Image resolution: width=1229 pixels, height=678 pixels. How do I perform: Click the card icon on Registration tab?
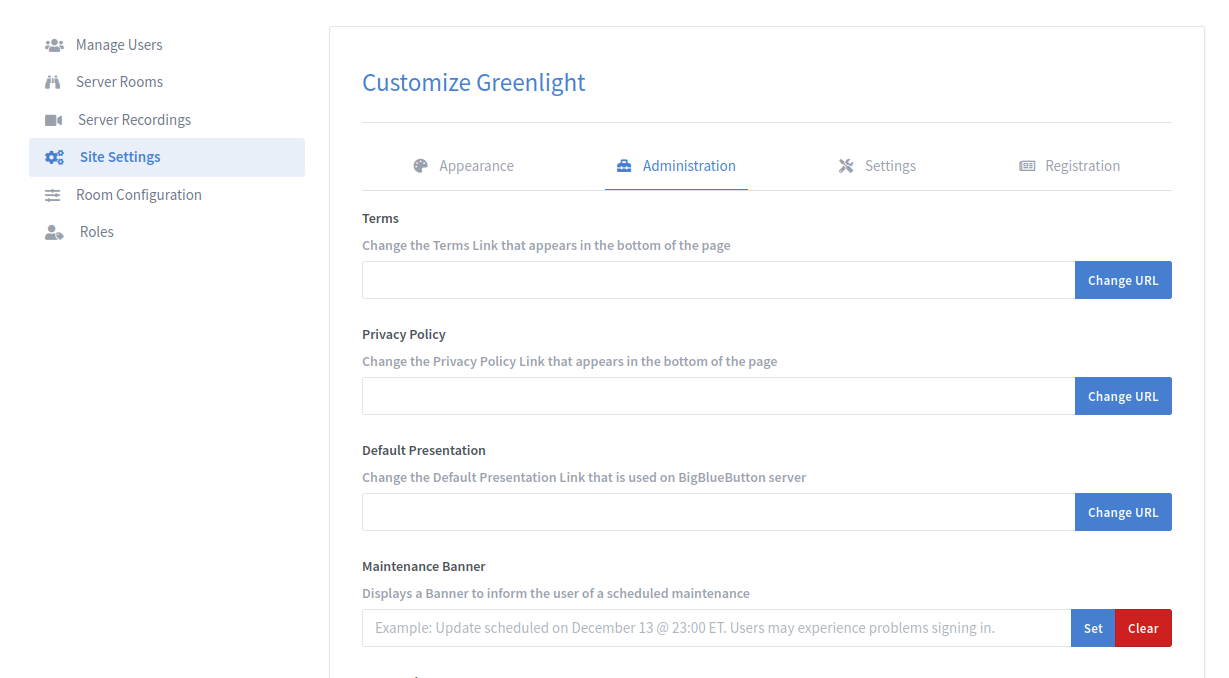1026,165
